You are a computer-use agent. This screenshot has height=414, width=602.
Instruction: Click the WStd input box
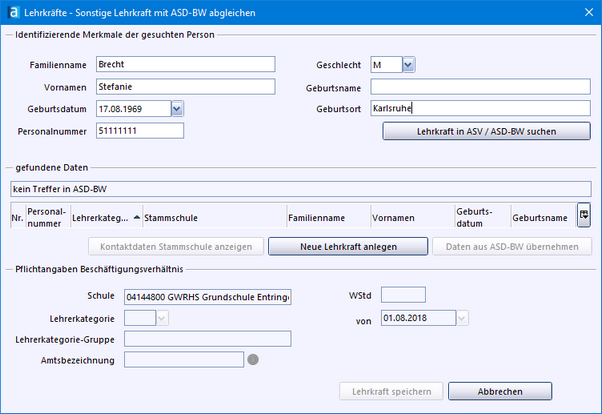[x=403, y=295]
